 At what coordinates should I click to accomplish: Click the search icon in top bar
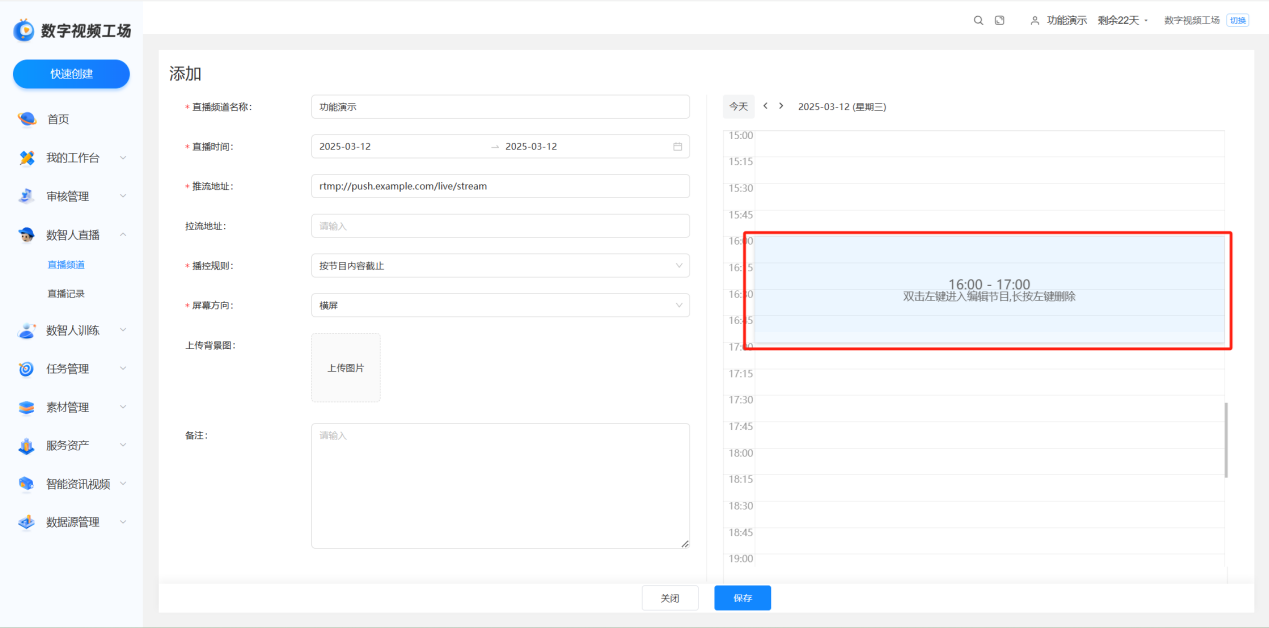click(x=978, y=20)
